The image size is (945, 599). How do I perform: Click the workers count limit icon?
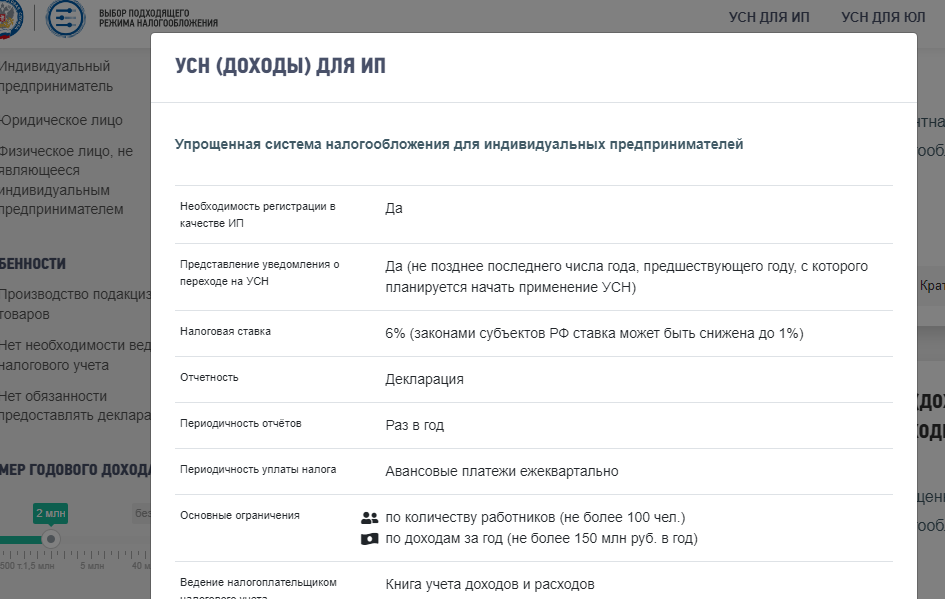coord(369,518)
